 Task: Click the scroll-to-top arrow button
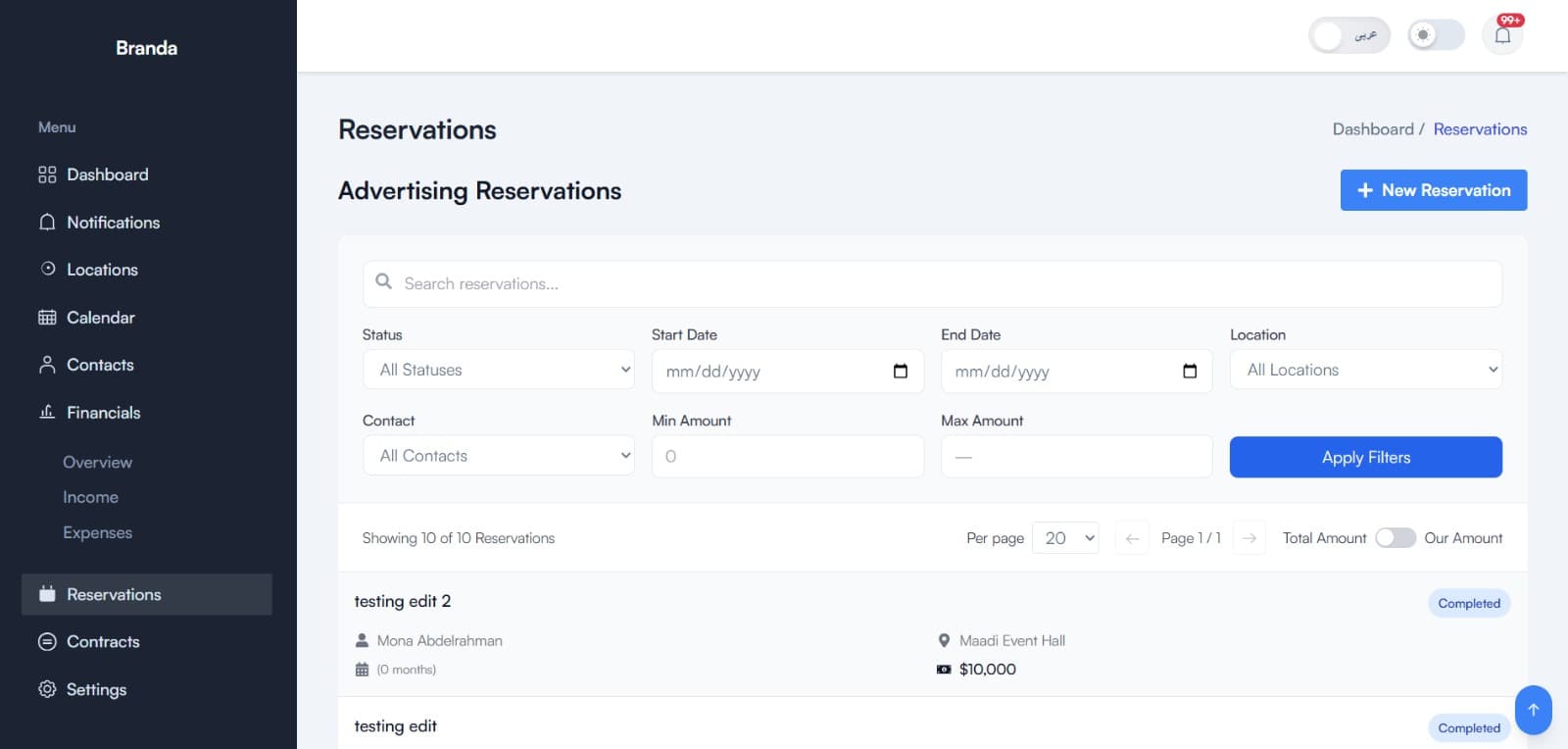[1534, 710]
